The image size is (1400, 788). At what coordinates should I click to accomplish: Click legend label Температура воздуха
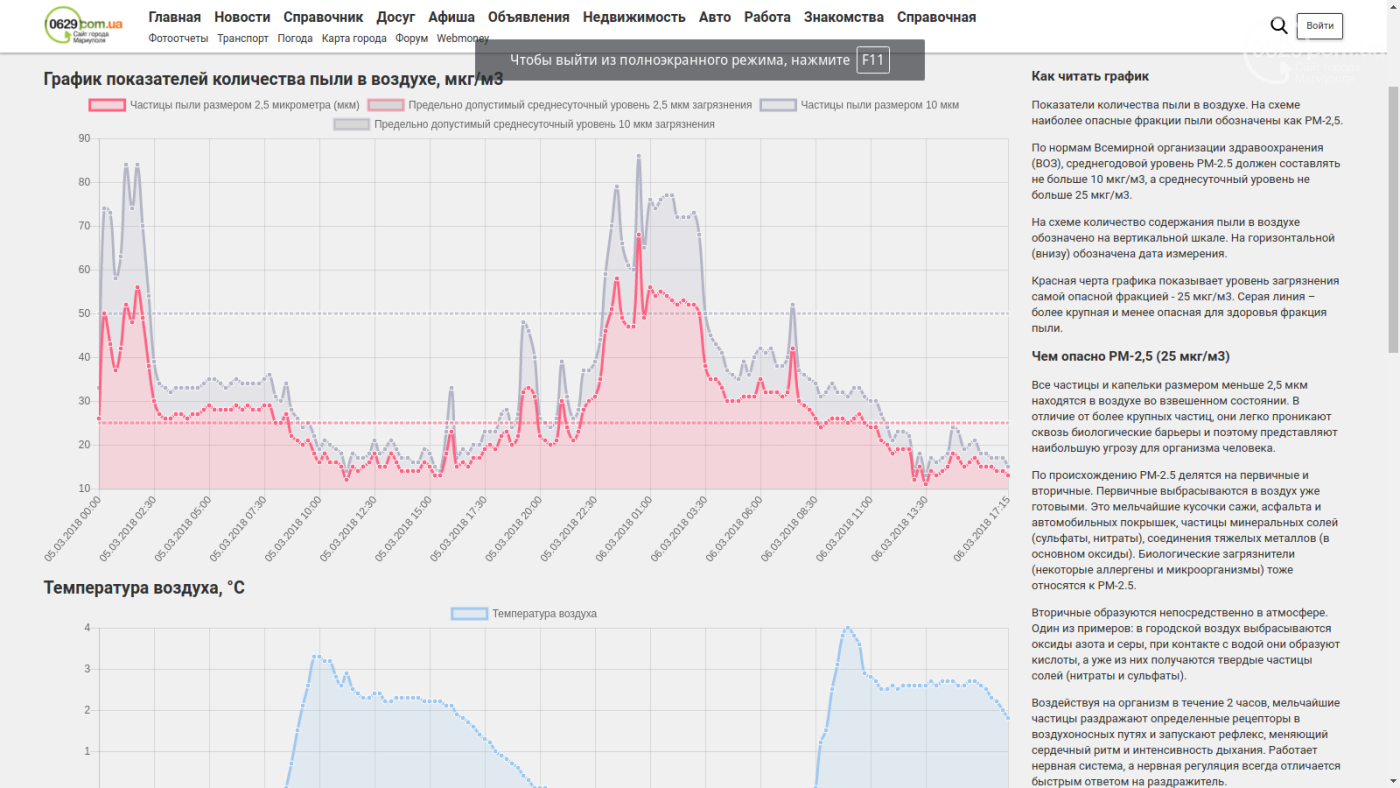tap(544, 613)
